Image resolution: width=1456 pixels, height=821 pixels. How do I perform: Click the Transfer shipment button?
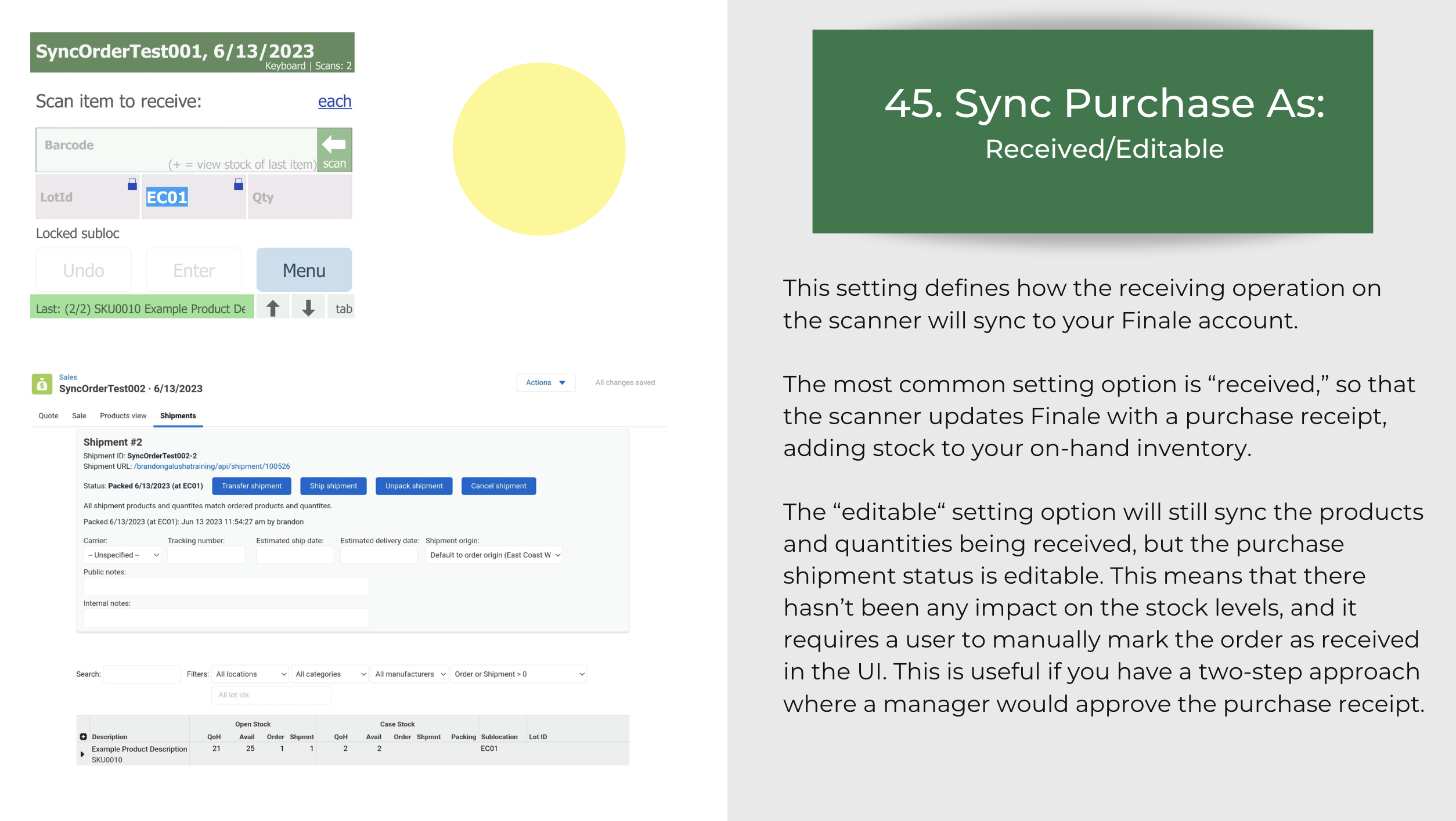coord(251,486)
